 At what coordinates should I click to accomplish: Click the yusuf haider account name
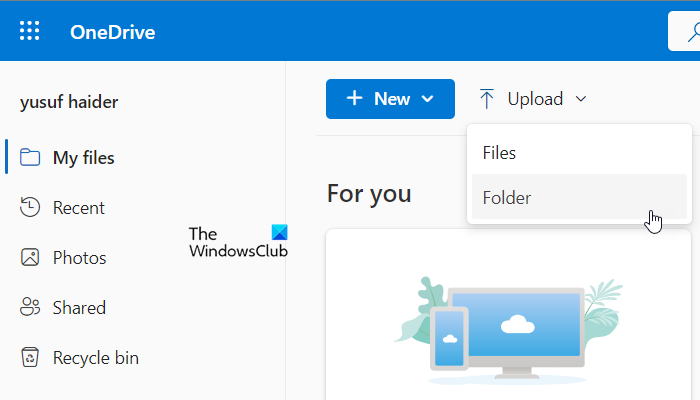click(x=69, y=102)
